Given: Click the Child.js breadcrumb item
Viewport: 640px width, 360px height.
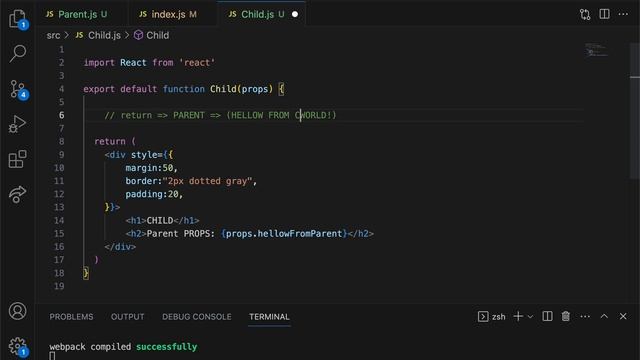Looking at the screenshot, I should pyautogui.click(x=98, y=36).
